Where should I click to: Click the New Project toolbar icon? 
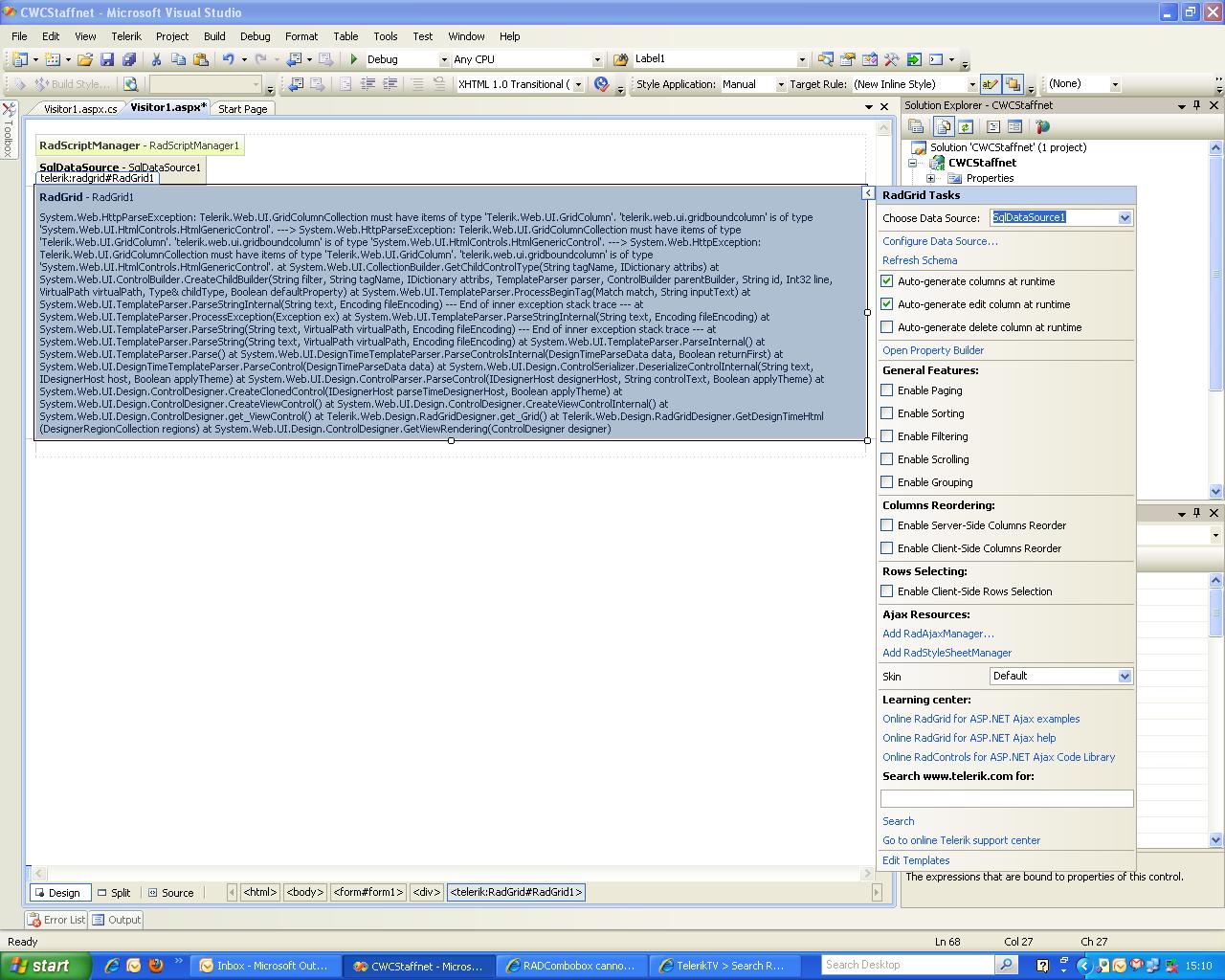pyautogui.click(x=19, y=59)
